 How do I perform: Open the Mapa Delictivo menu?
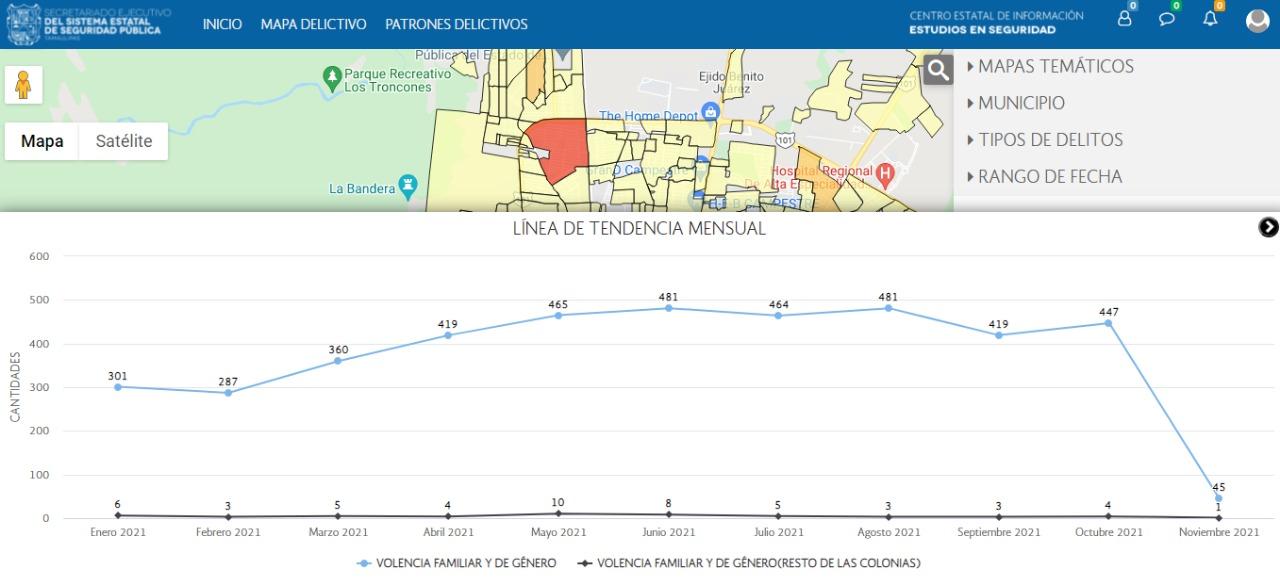tap(313, 24)
